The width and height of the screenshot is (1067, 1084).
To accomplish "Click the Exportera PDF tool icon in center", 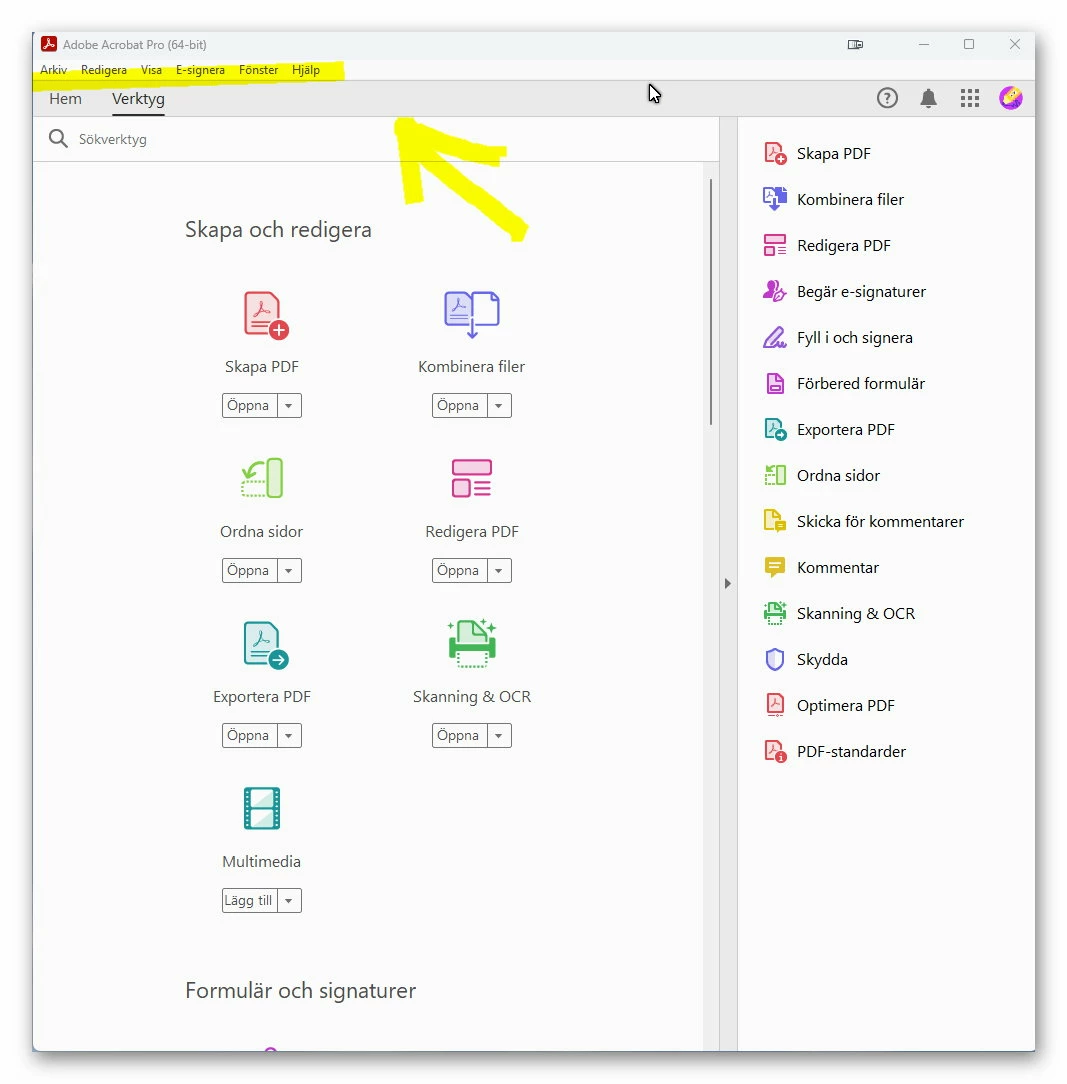I will pos(266,645).
